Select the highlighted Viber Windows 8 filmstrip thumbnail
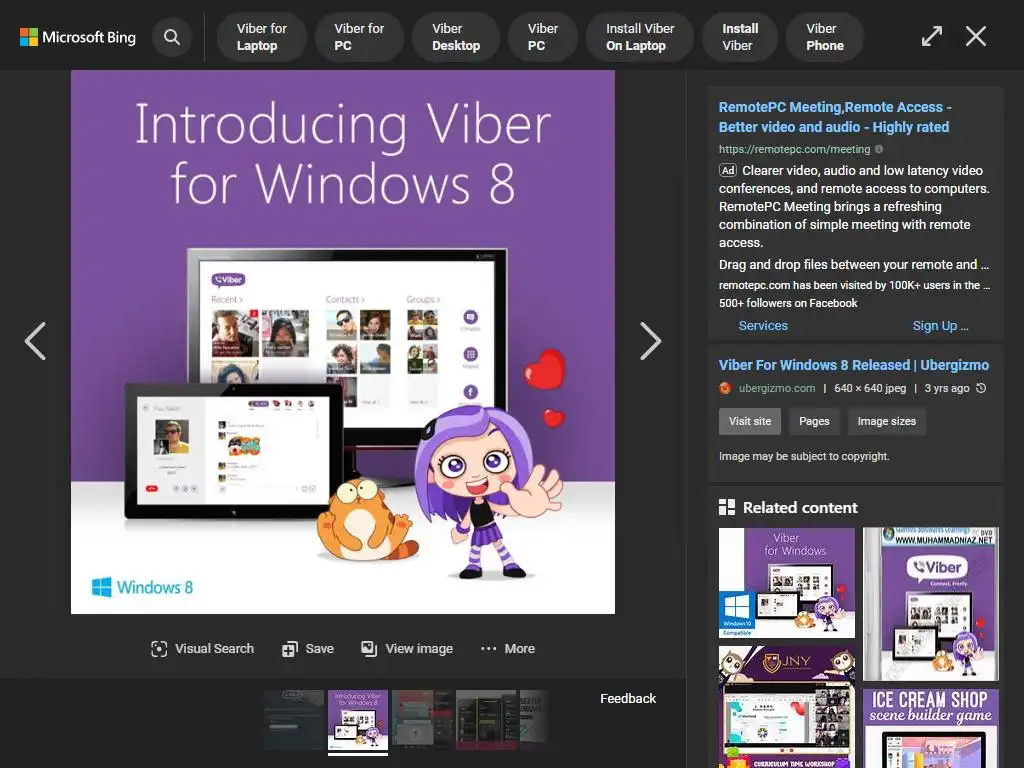This screenshot has height=768, width=1024. click(x=358, y=720)
